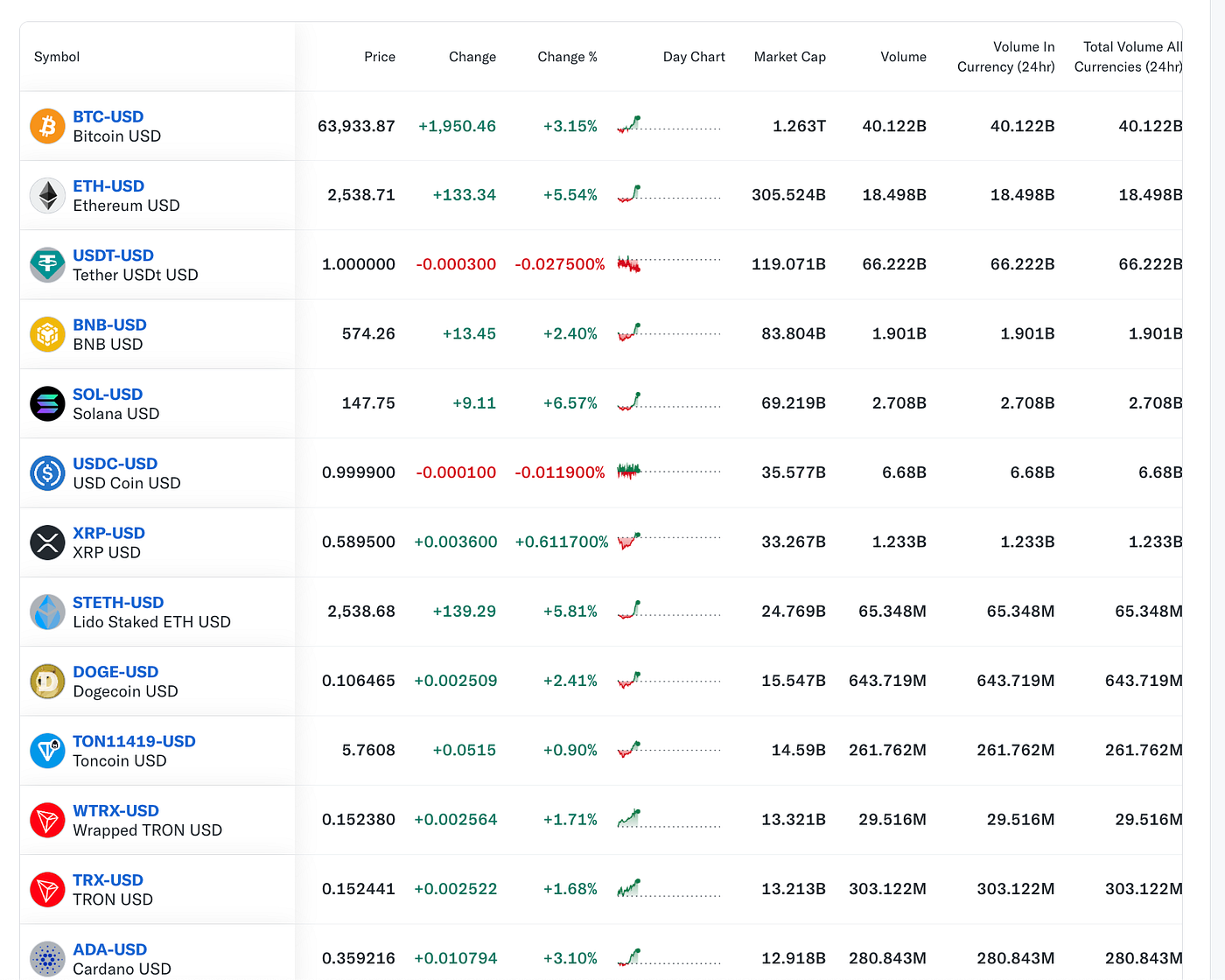This screenshot has width=1225, height=980.
Task: Open the WTRX-USD symbol link
Action: [115, 810]
